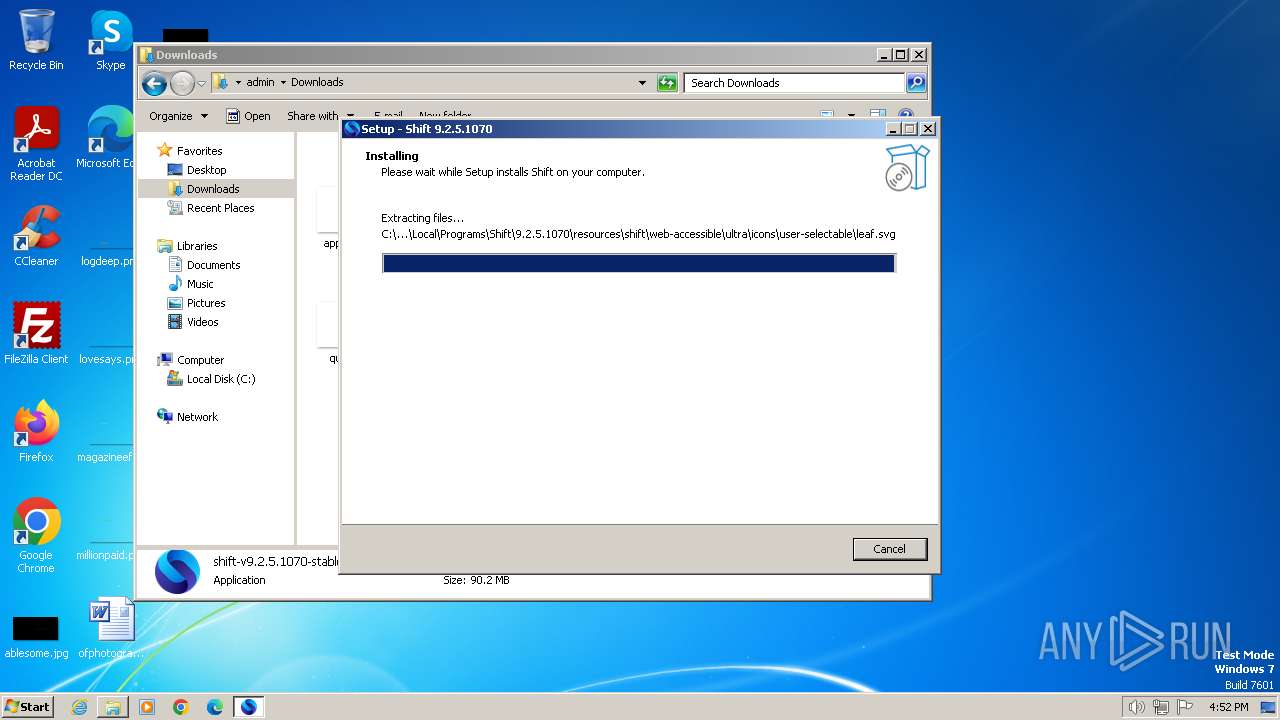Click the search magnifier in Downloads window
Image resolution: width=1280 pixels, height=720 pixels.
[915, 83]
